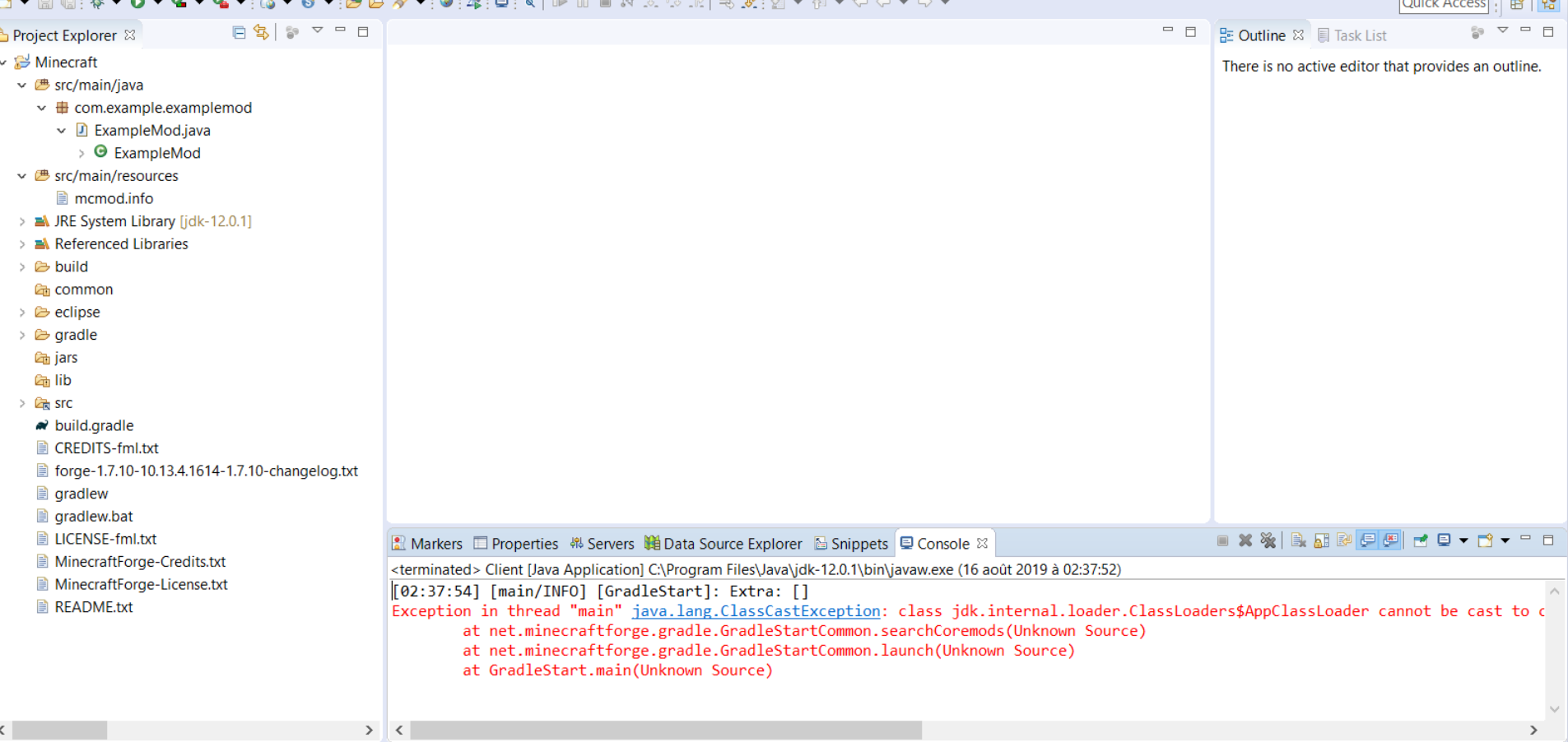This screenshot has width=1568, height=742.
Task: Click the Console horizontal scrollbar thumb
Action: click(665, 730)
